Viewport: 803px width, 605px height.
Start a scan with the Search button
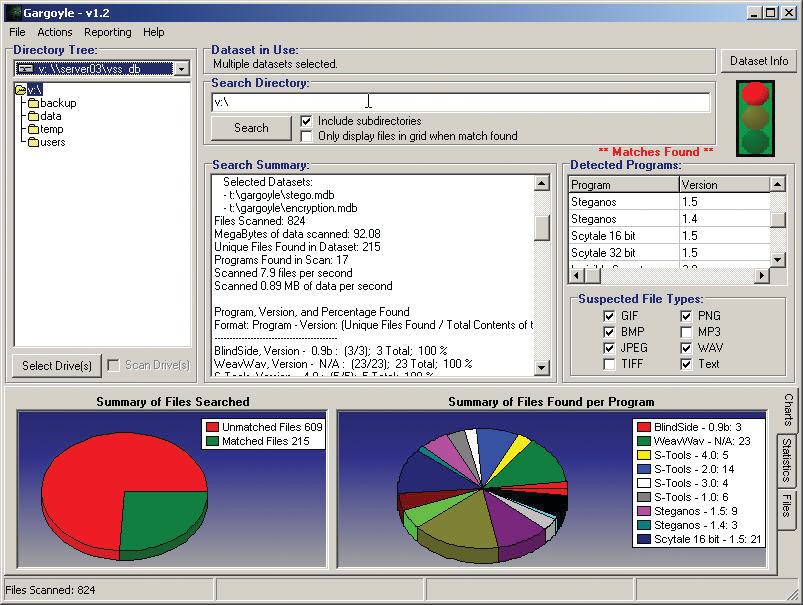click(x=250, y=128)
